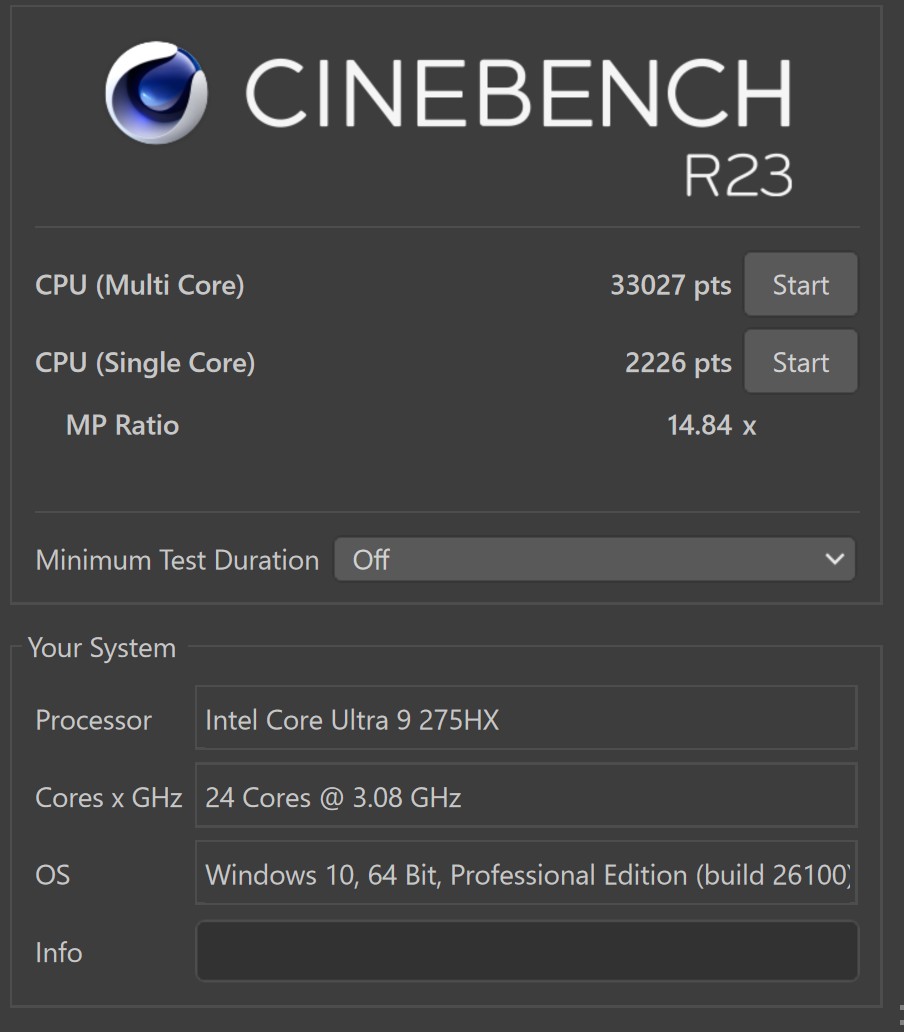Open the Minimum Test Duration dropdown
904x1032 pixels.
click(x=594, y=560)
